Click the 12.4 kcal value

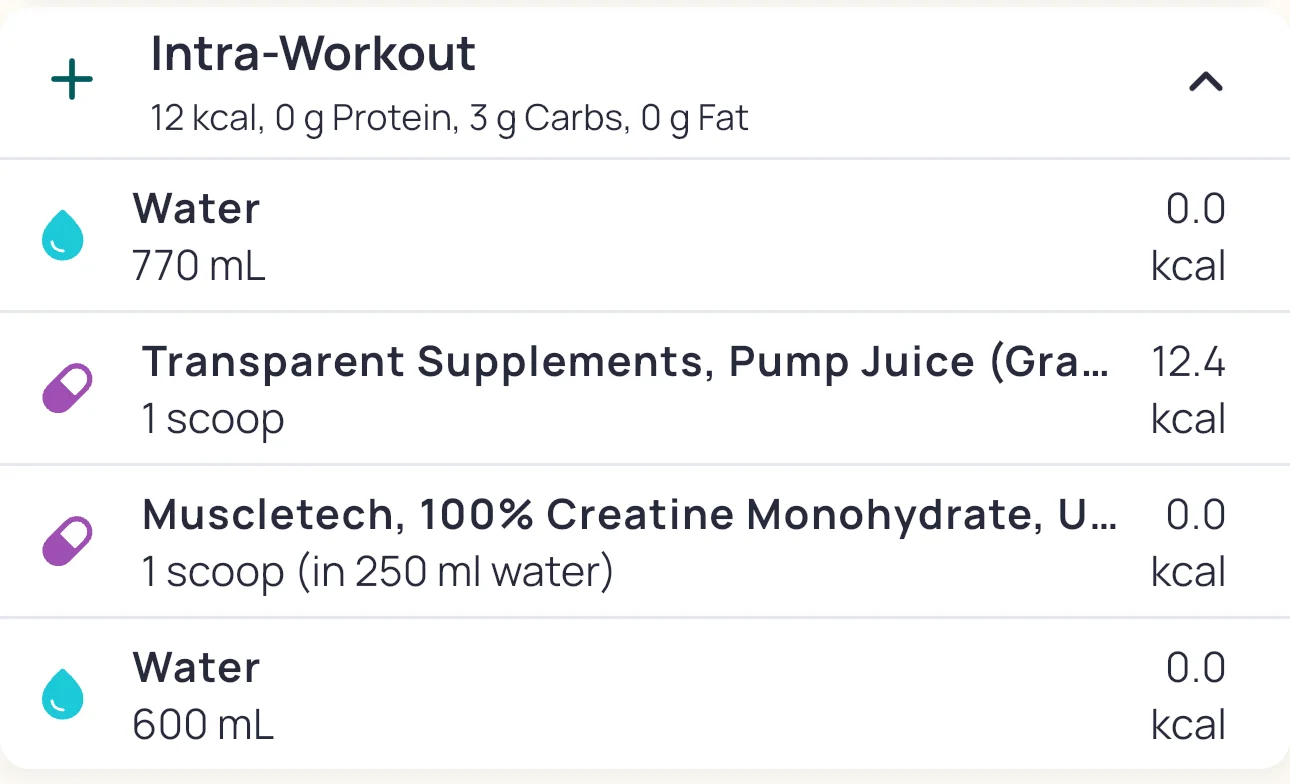[1189, 389]
